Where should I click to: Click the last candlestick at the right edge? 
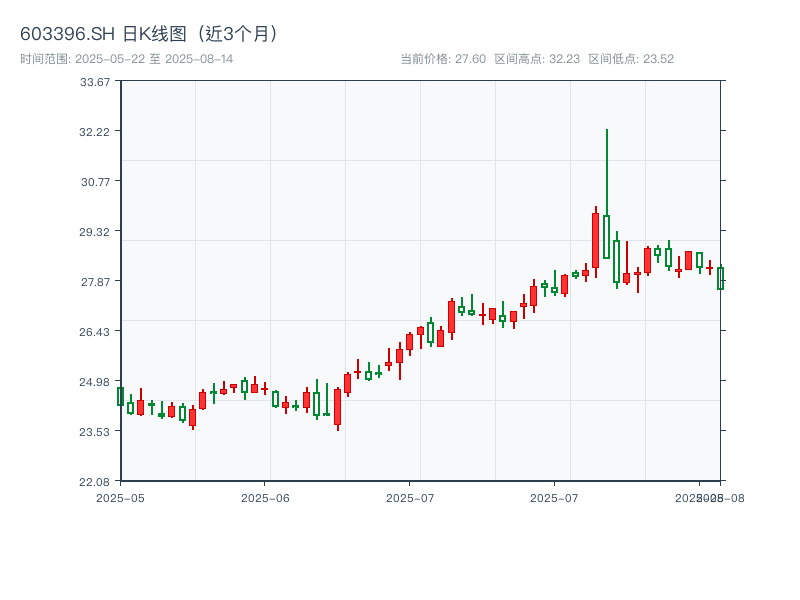coord(720,278)
